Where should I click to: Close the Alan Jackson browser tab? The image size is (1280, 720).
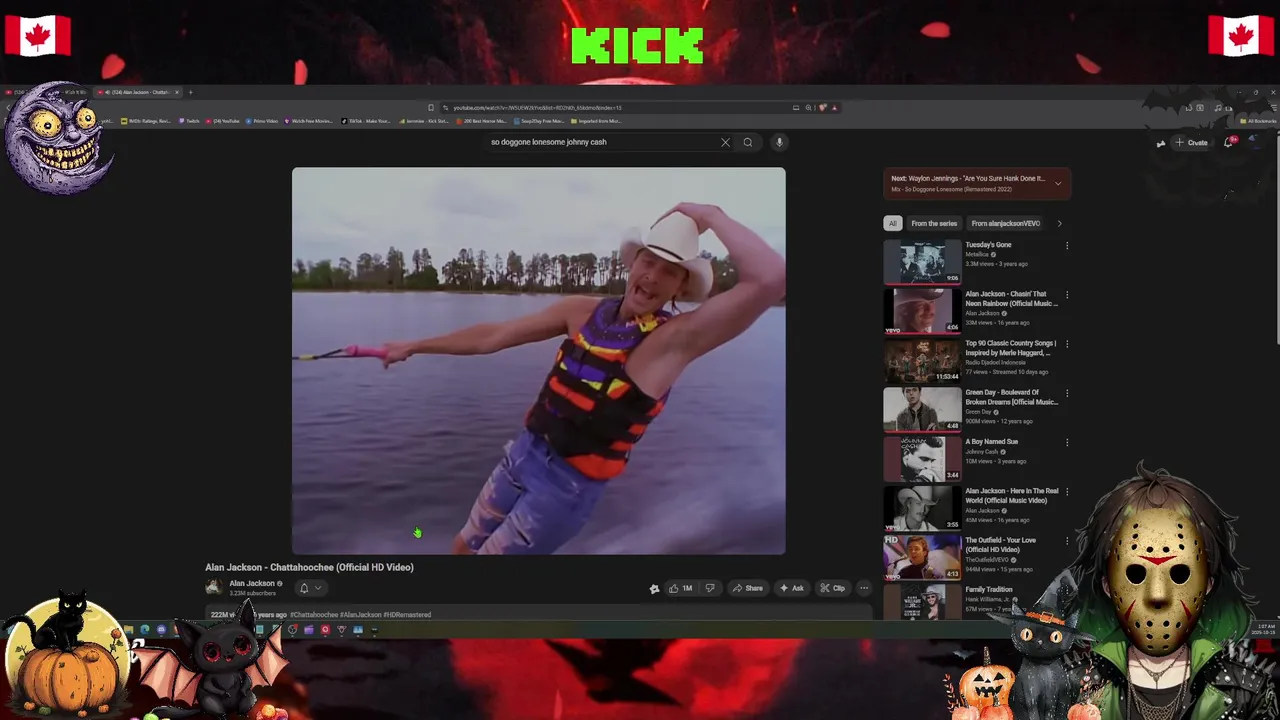point(177,92)
